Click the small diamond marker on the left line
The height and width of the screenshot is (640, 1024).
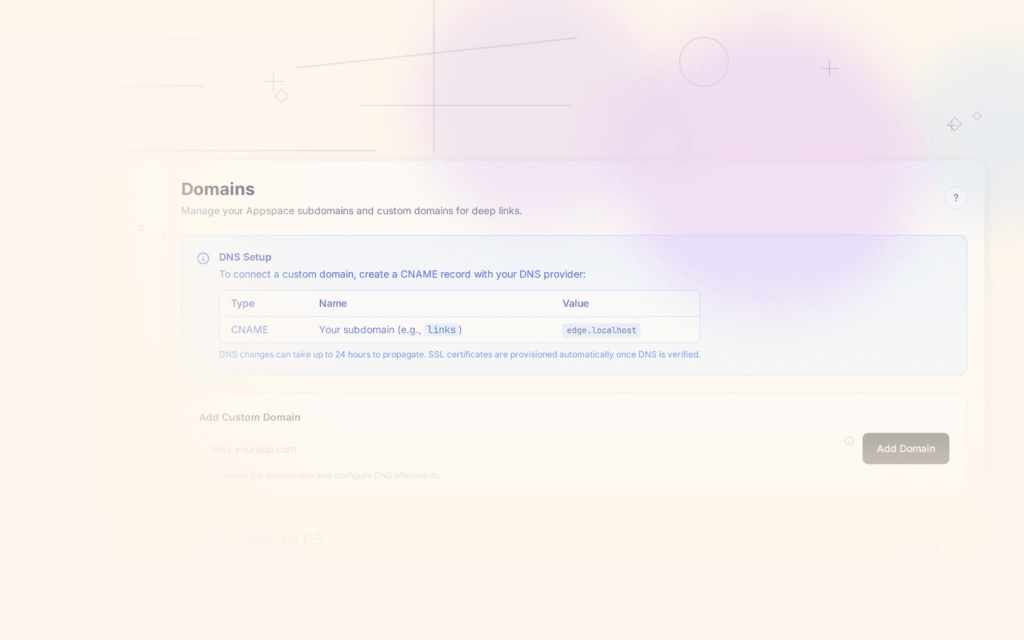coord(280,95)
